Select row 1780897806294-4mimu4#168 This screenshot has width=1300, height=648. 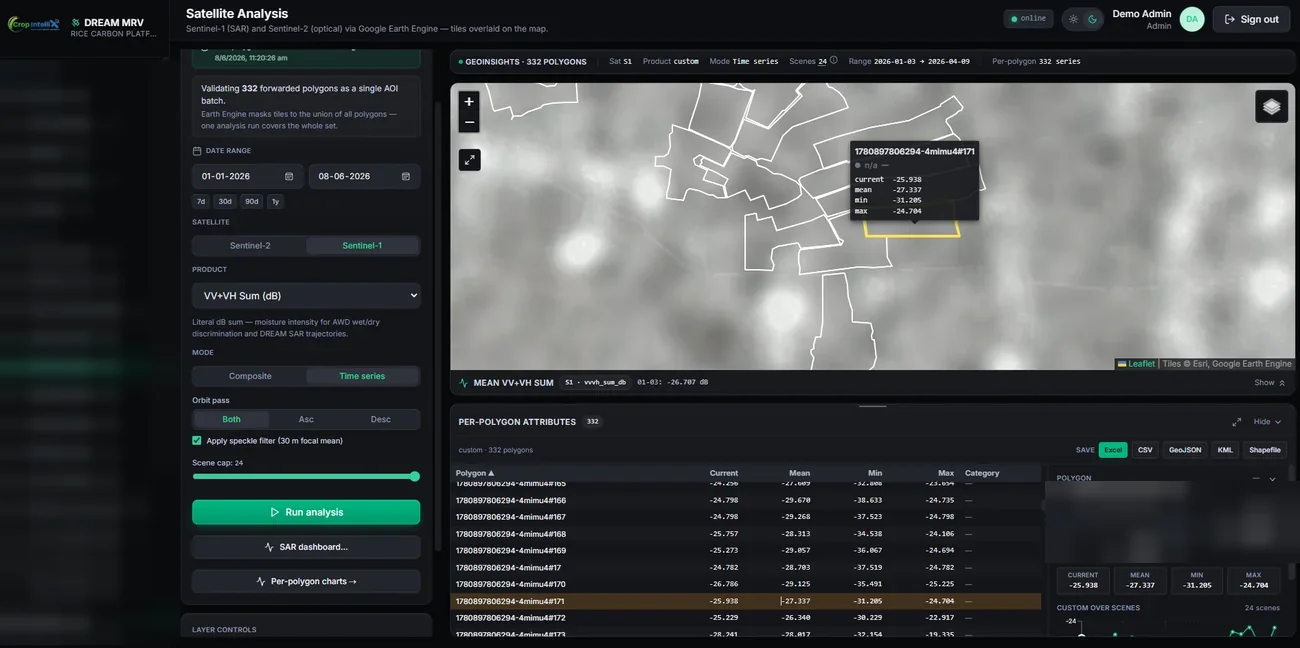[746, 534]
